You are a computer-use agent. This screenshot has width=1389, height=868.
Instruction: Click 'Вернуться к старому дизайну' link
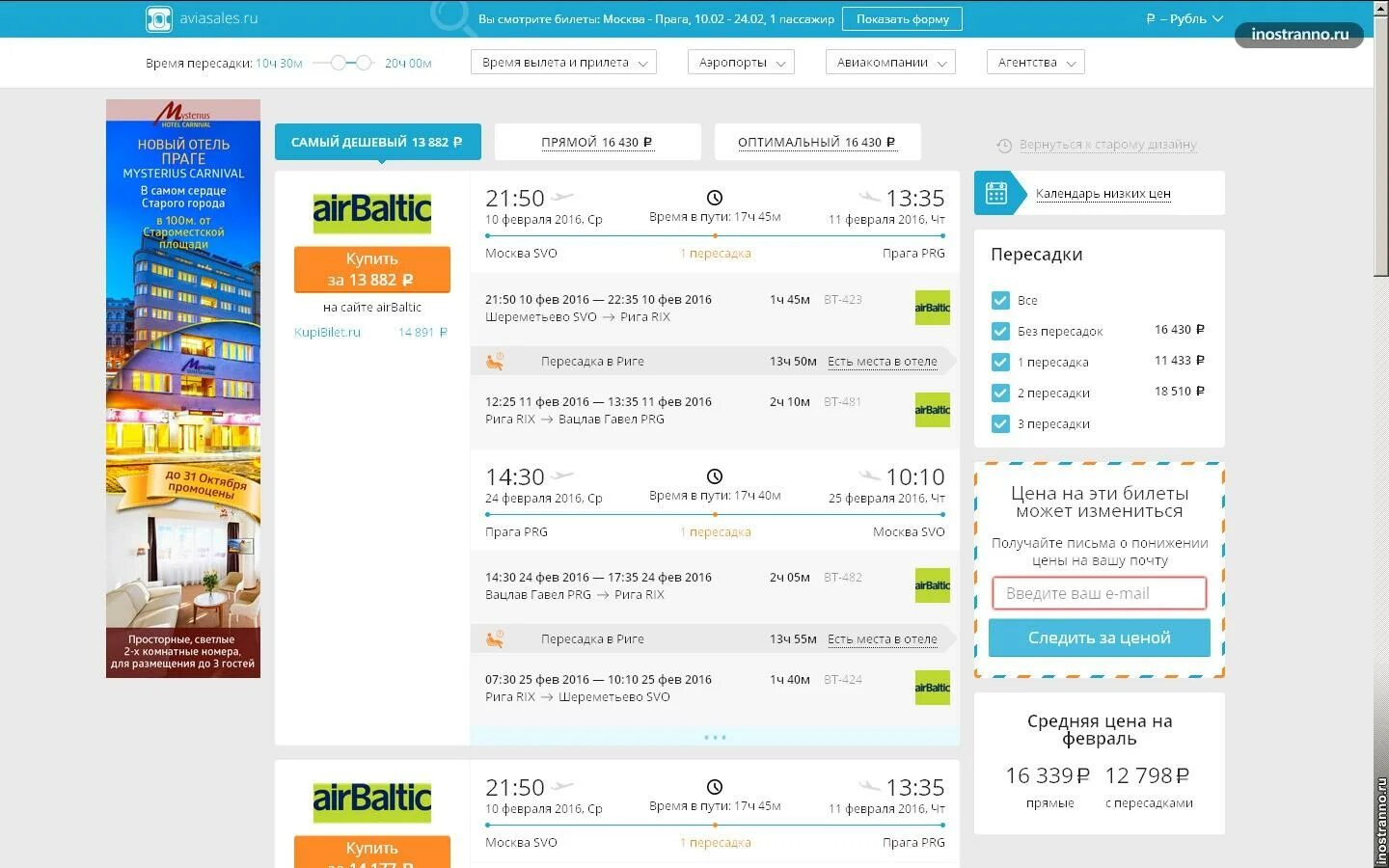[x=1107, y=145]
